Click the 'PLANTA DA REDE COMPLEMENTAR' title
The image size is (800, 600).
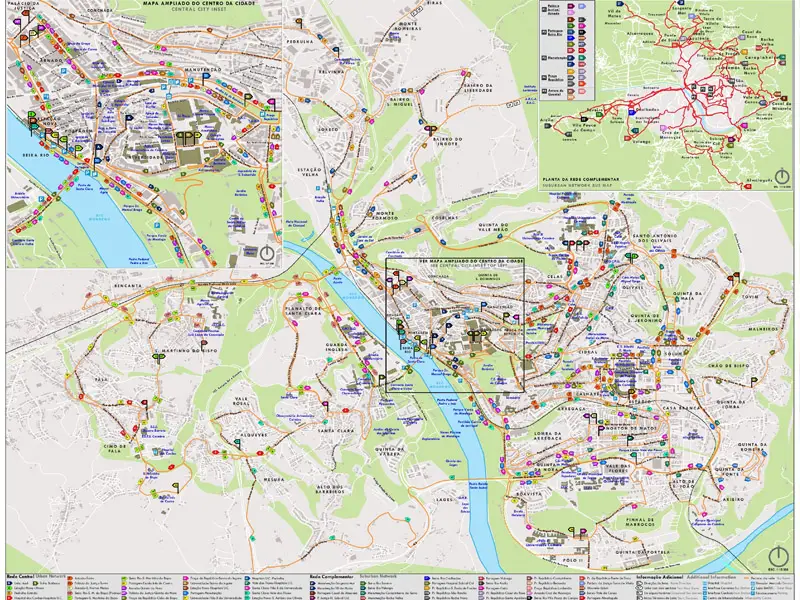click(x=581, y=180)
